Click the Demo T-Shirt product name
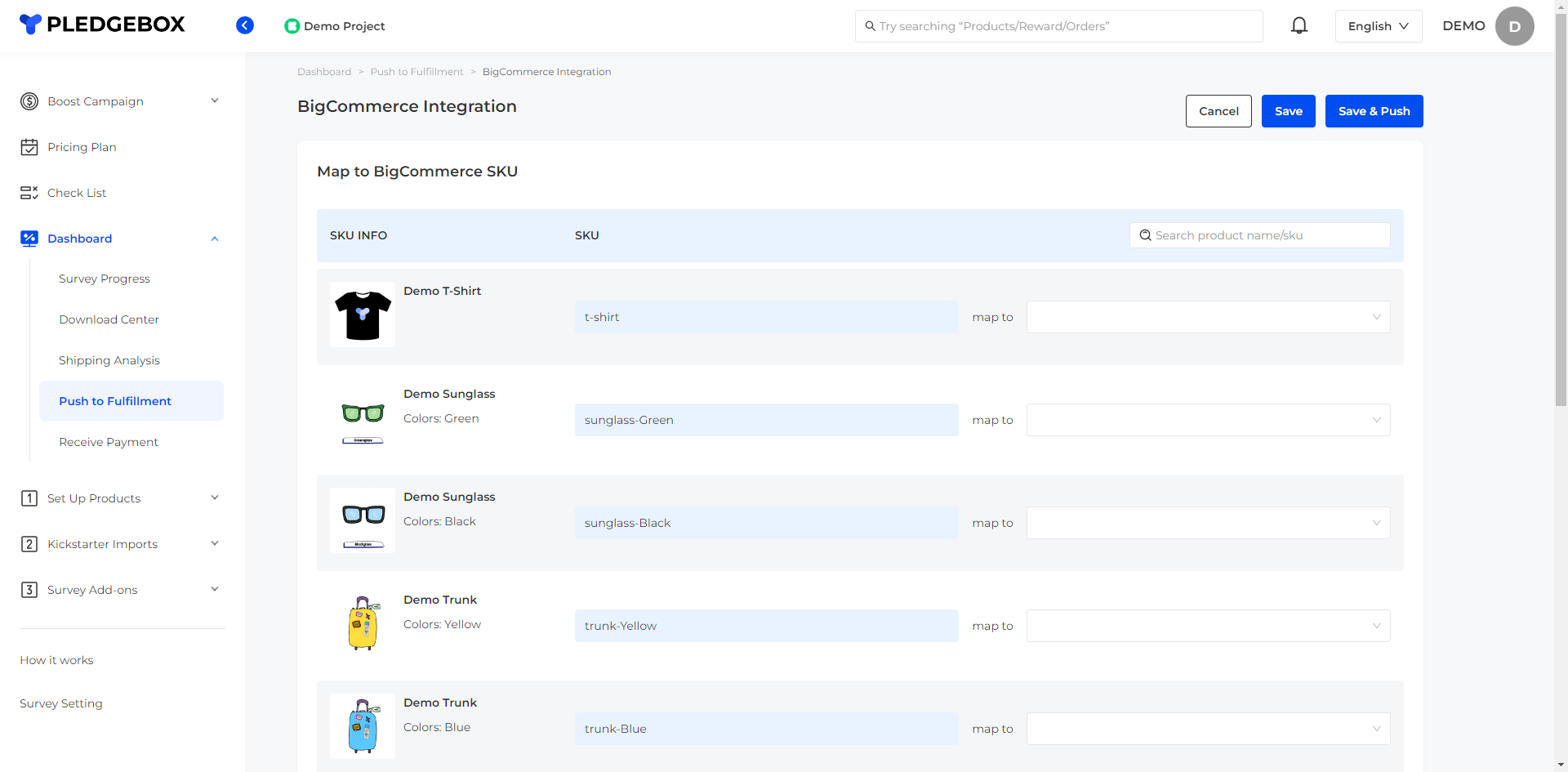 tap(442, 291)
